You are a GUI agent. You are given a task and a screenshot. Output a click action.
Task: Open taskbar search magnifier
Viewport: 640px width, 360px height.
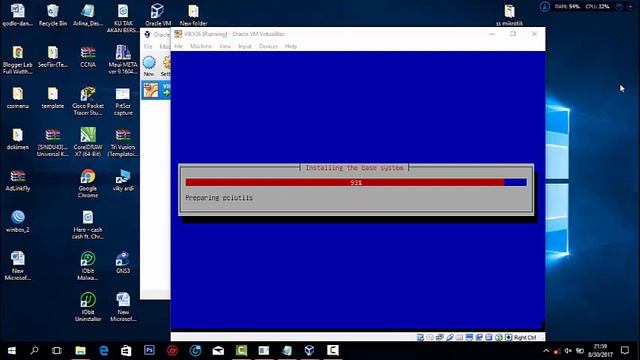34,351
